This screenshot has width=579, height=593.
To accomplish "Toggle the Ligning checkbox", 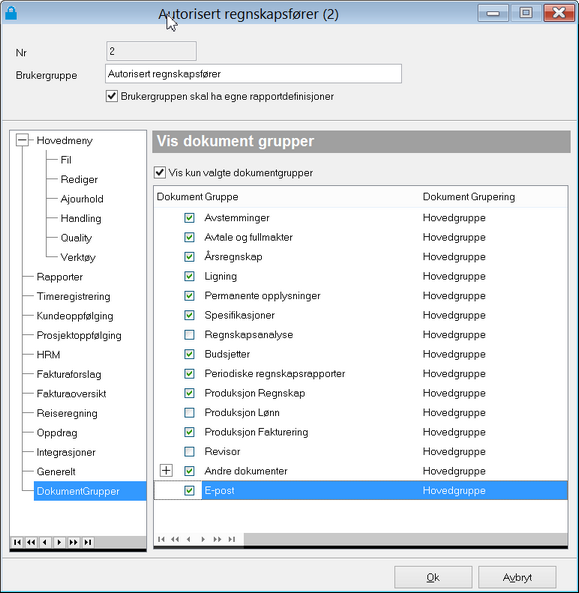I will 189,276.
